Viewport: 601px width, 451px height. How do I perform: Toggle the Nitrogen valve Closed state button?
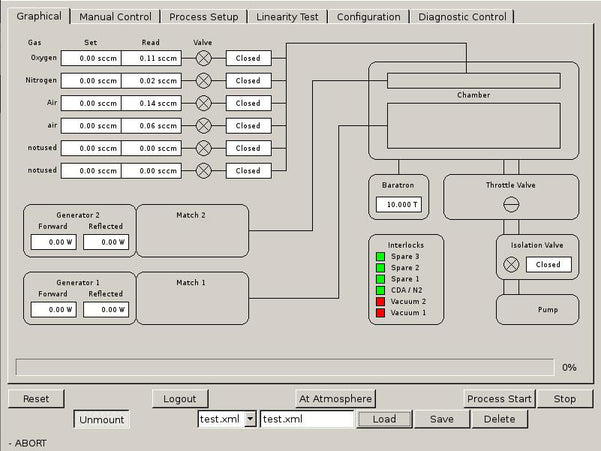(x=247, y=81)
